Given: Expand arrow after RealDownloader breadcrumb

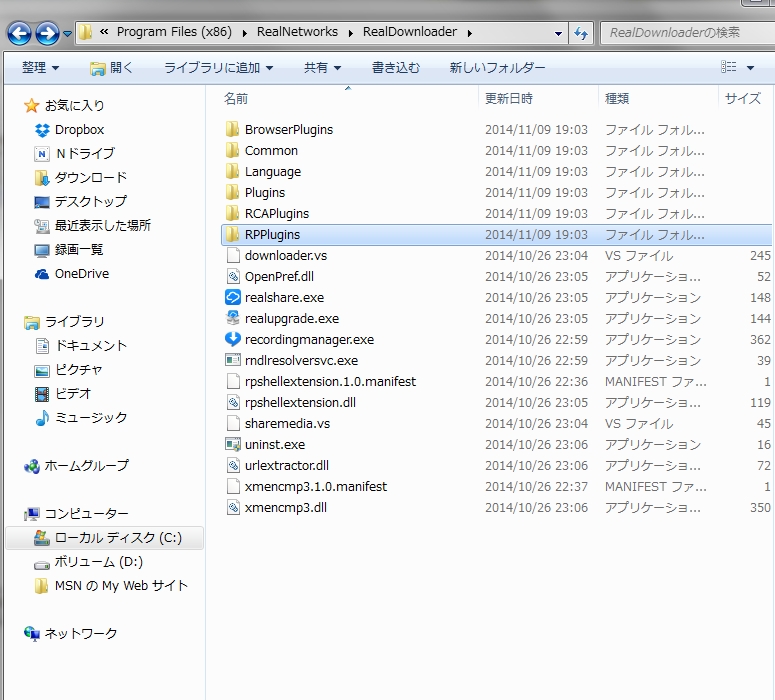Looking at the screenshot, I should (469, 33).
